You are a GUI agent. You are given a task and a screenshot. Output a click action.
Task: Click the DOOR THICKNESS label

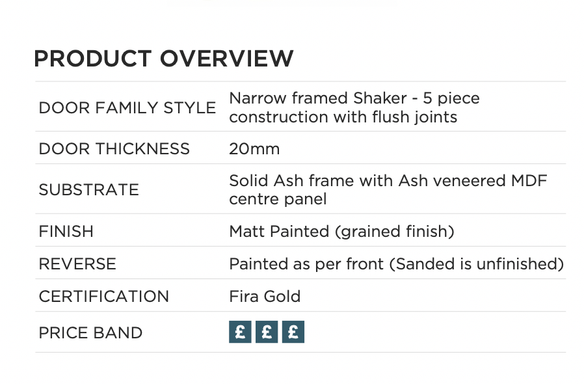(x=114, y=149)
